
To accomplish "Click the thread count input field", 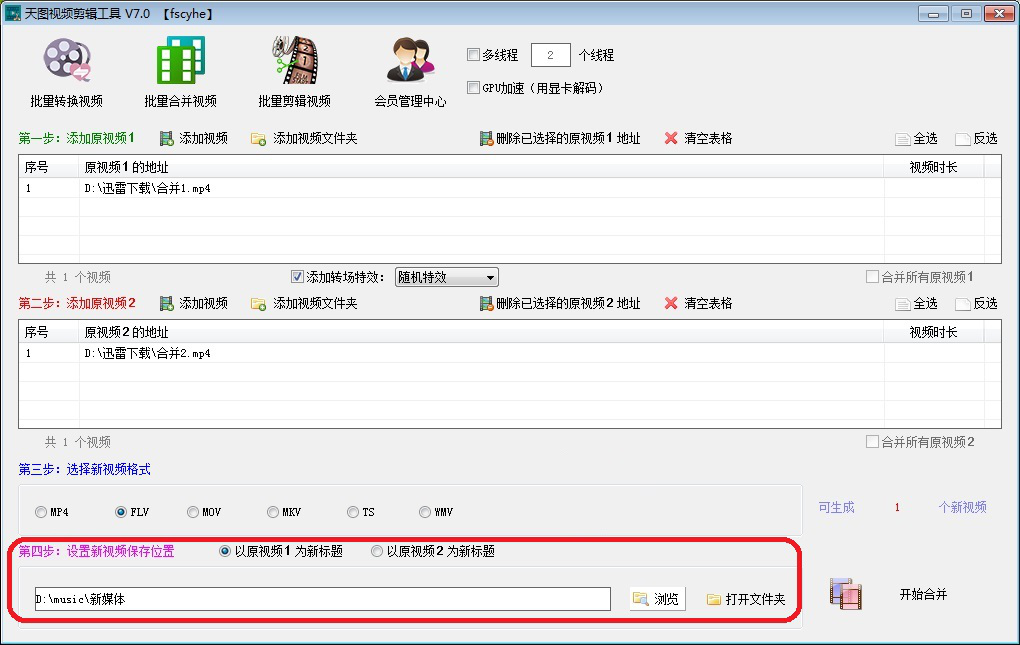I will point(550,55).
